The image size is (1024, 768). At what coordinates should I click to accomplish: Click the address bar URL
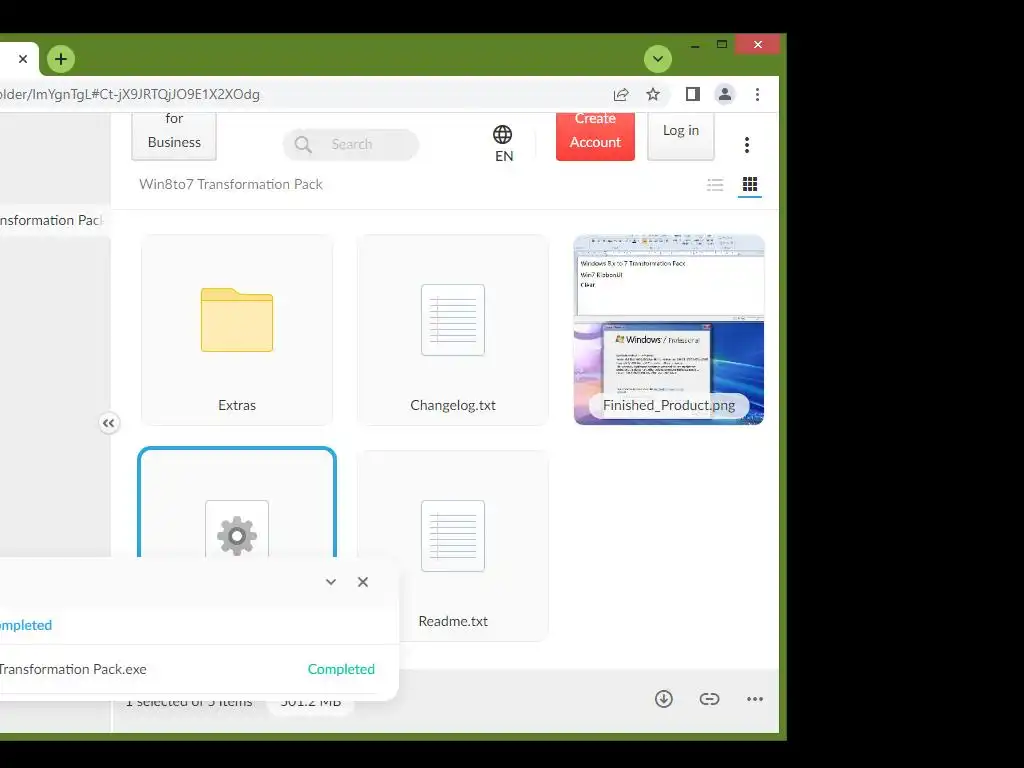point(130,95)
